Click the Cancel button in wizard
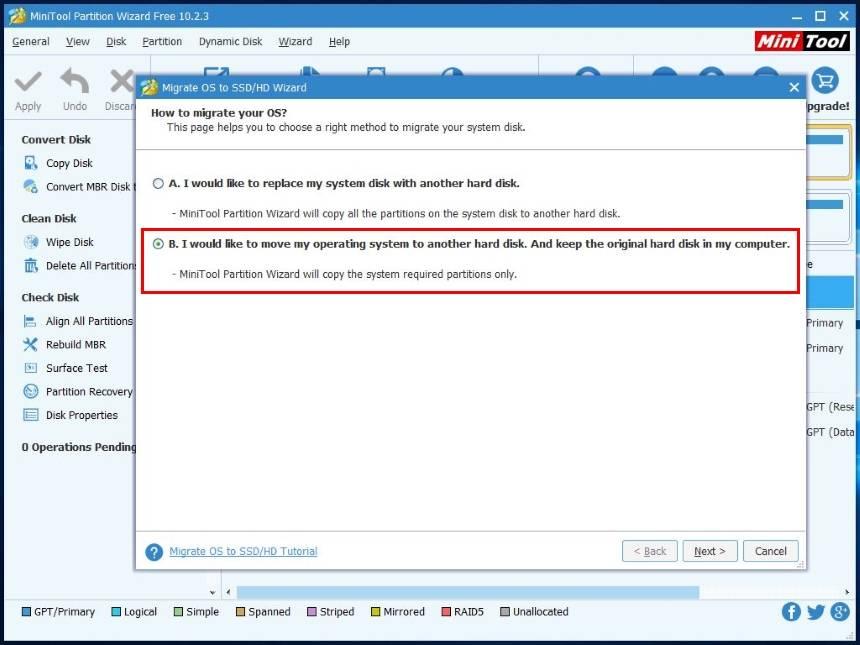The image size is (860, 645). point(771,551)
